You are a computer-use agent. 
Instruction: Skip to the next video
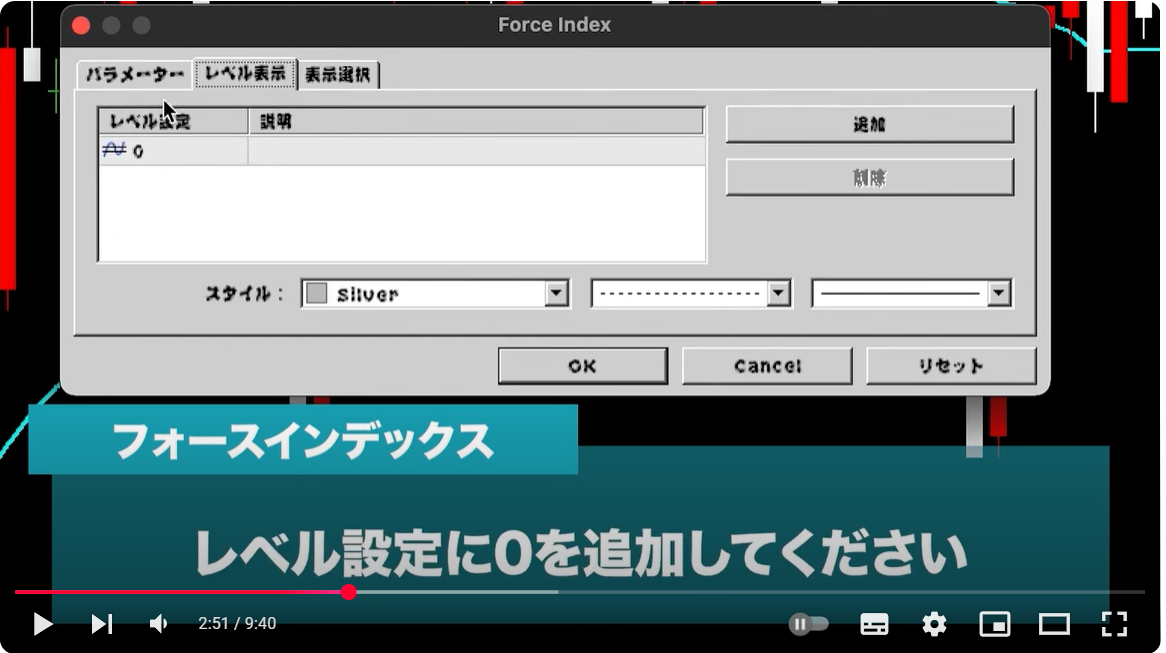[101, 624]
